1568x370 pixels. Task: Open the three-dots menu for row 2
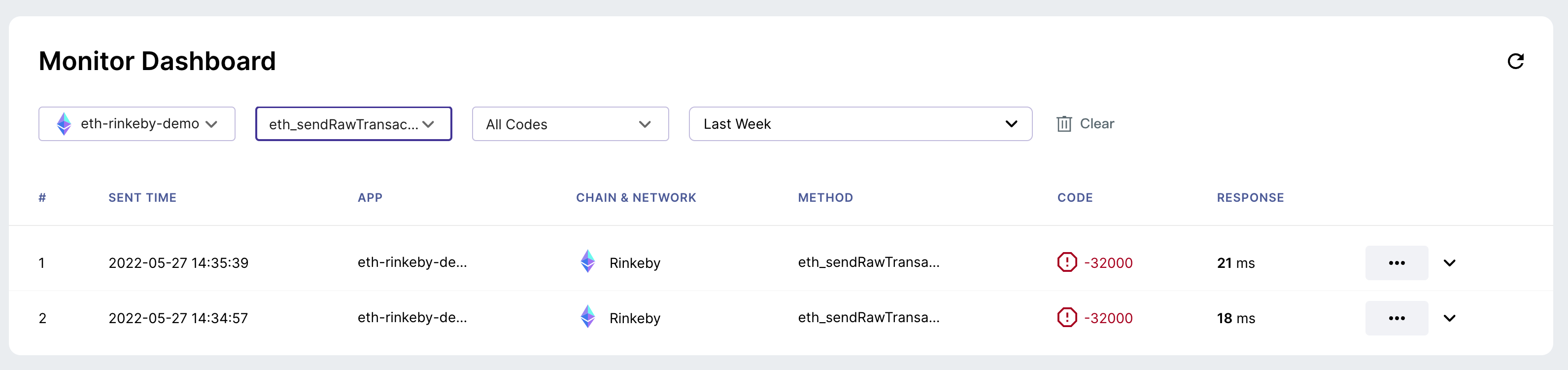tap(1397, 318)
